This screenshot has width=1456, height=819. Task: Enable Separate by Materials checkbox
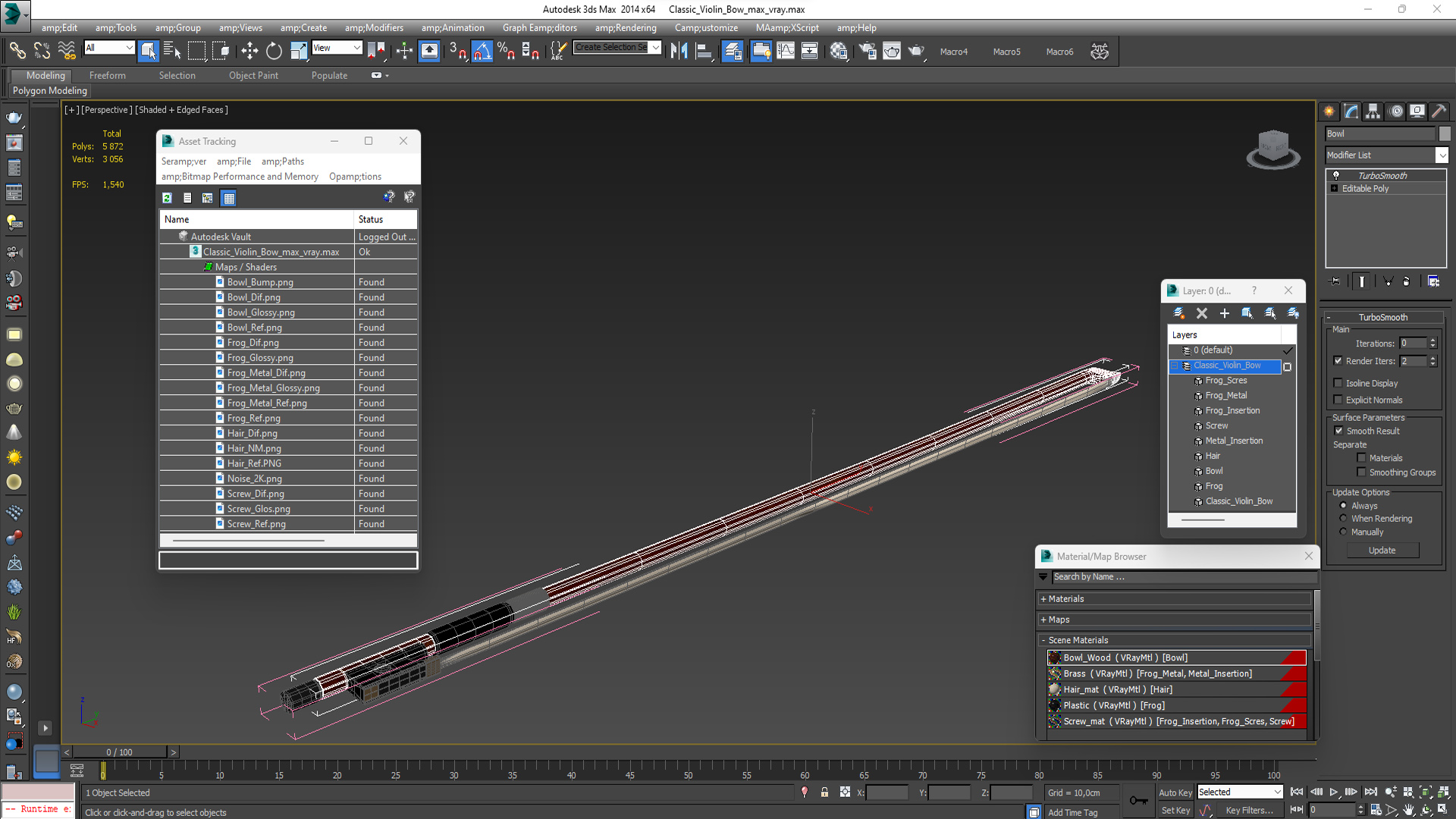[x=1361, y=458]
